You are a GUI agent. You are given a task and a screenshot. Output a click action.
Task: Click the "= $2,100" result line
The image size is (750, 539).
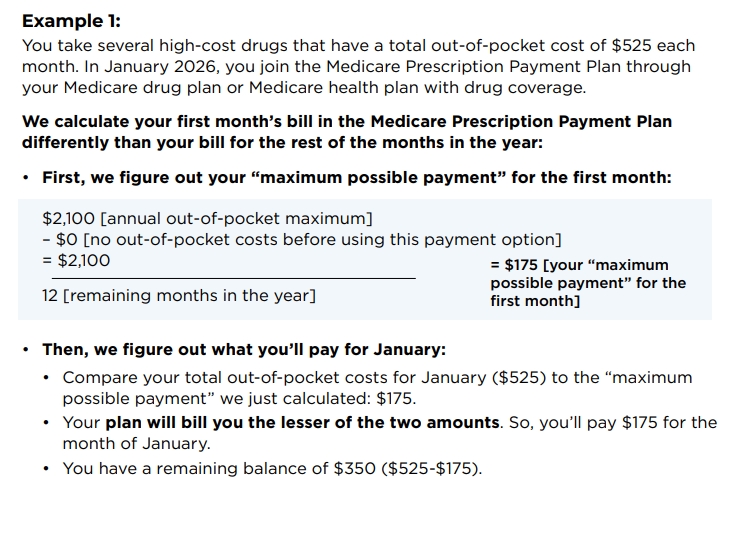(x=77, y=261)
